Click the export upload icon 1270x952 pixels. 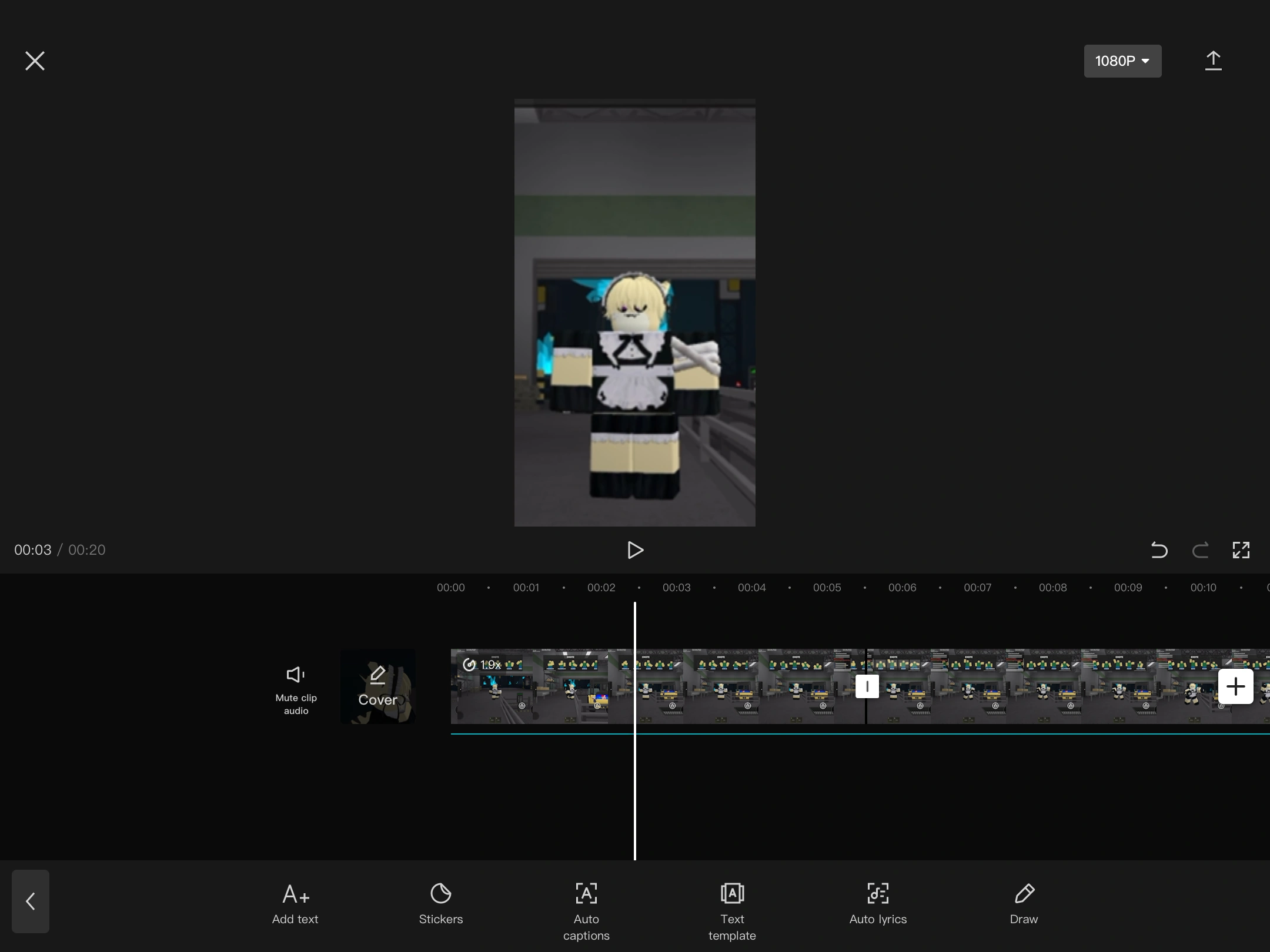tap(1213, 61)
